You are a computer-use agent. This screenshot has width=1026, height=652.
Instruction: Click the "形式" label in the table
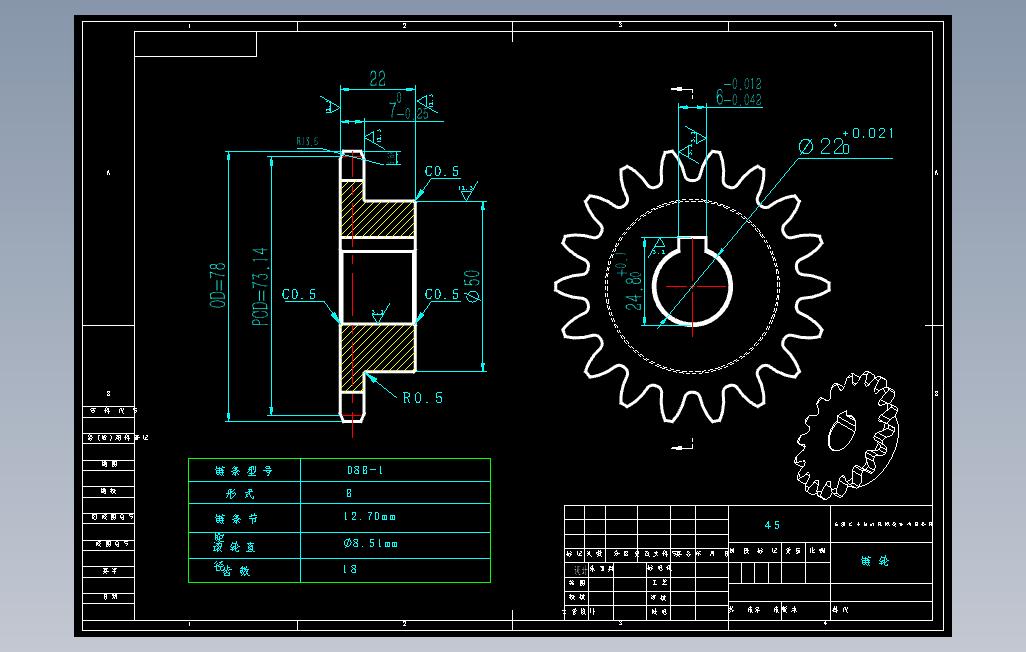[x=240, y=494]
